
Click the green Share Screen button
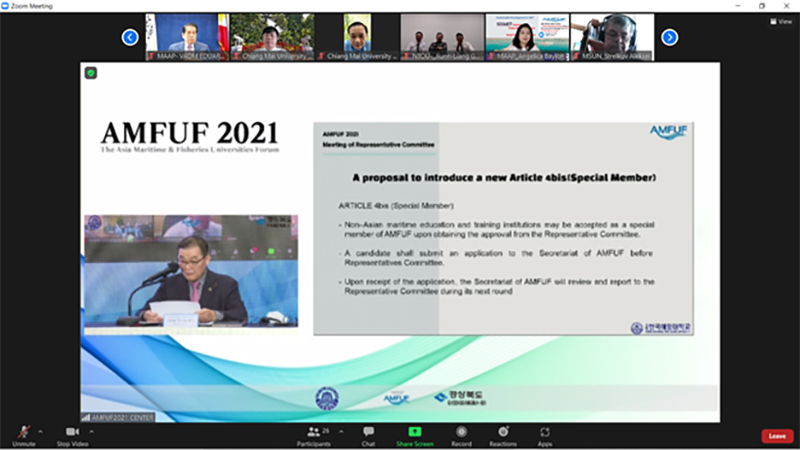tap(415, 436)
